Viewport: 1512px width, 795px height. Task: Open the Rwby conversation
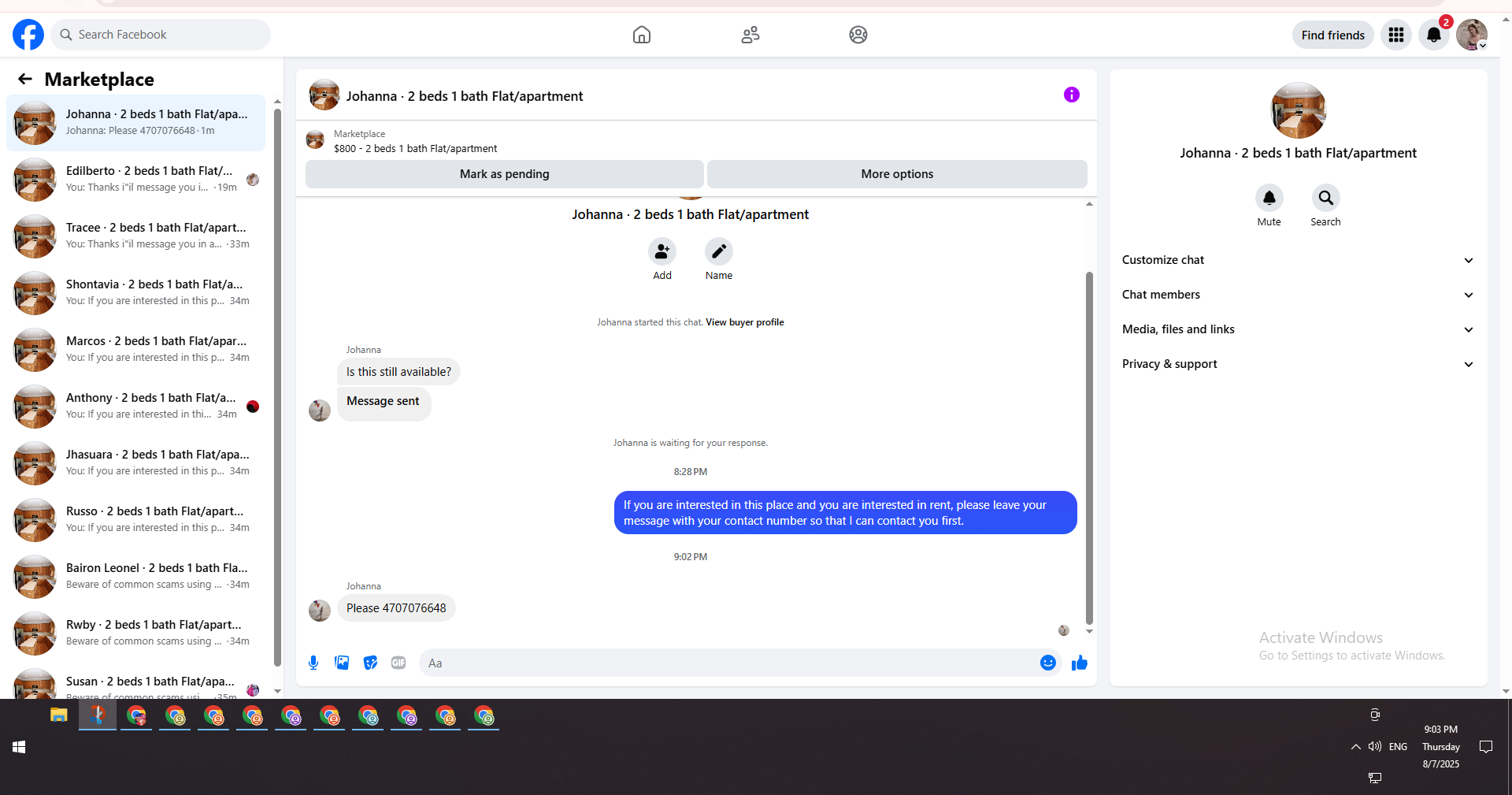tap(135, 633)
